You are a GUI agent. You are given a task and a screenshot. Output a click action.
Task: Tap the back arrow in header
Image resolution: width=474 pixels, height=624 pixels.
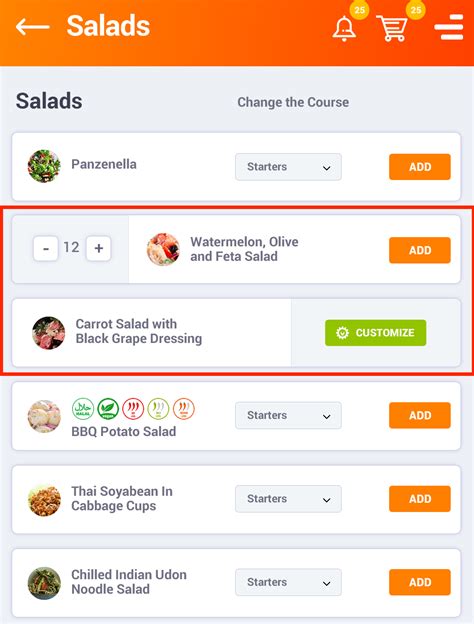[x=33, y=27]
